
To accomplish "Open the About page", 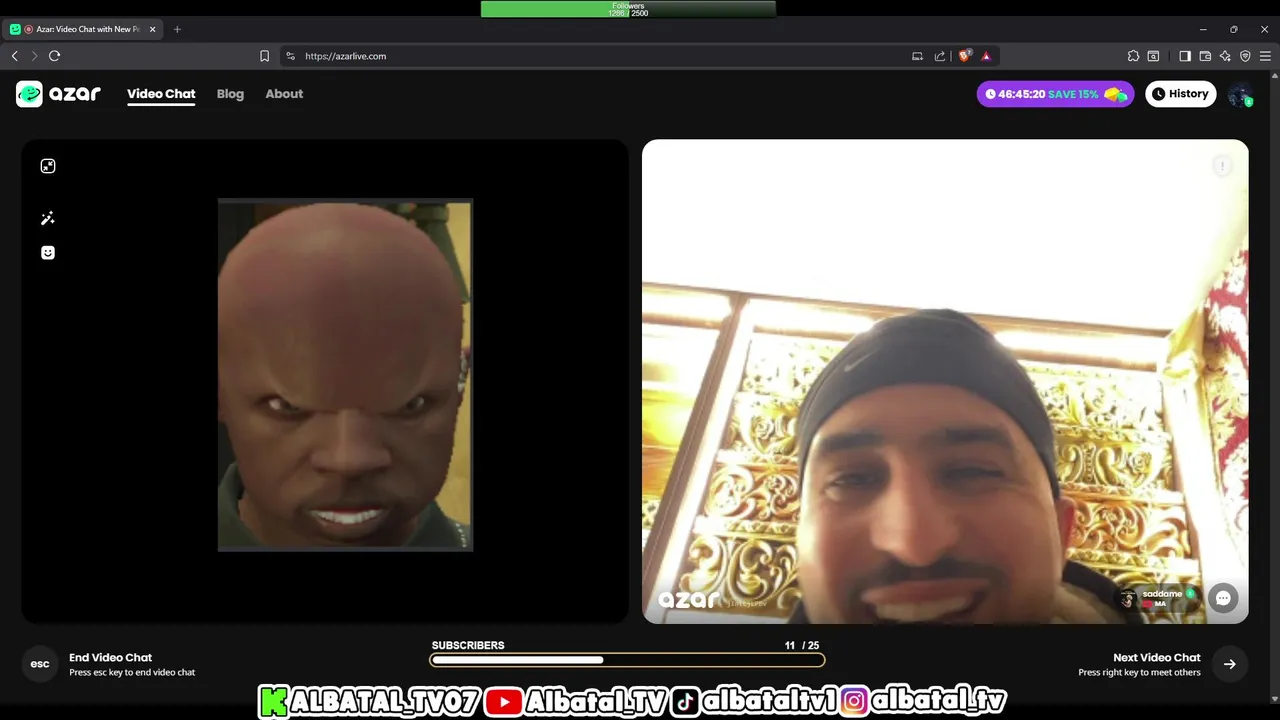I will coord(284,94).
